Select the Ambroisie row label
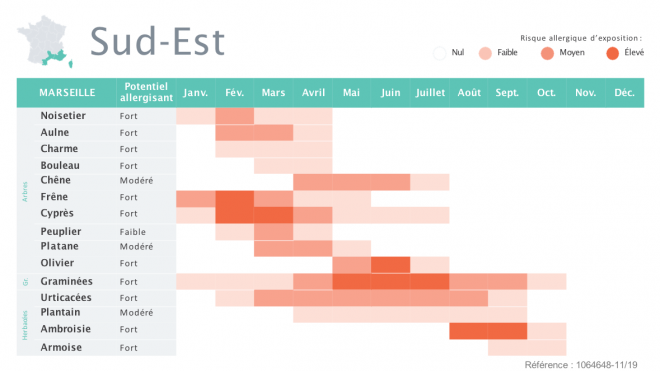 pos(66,329)
